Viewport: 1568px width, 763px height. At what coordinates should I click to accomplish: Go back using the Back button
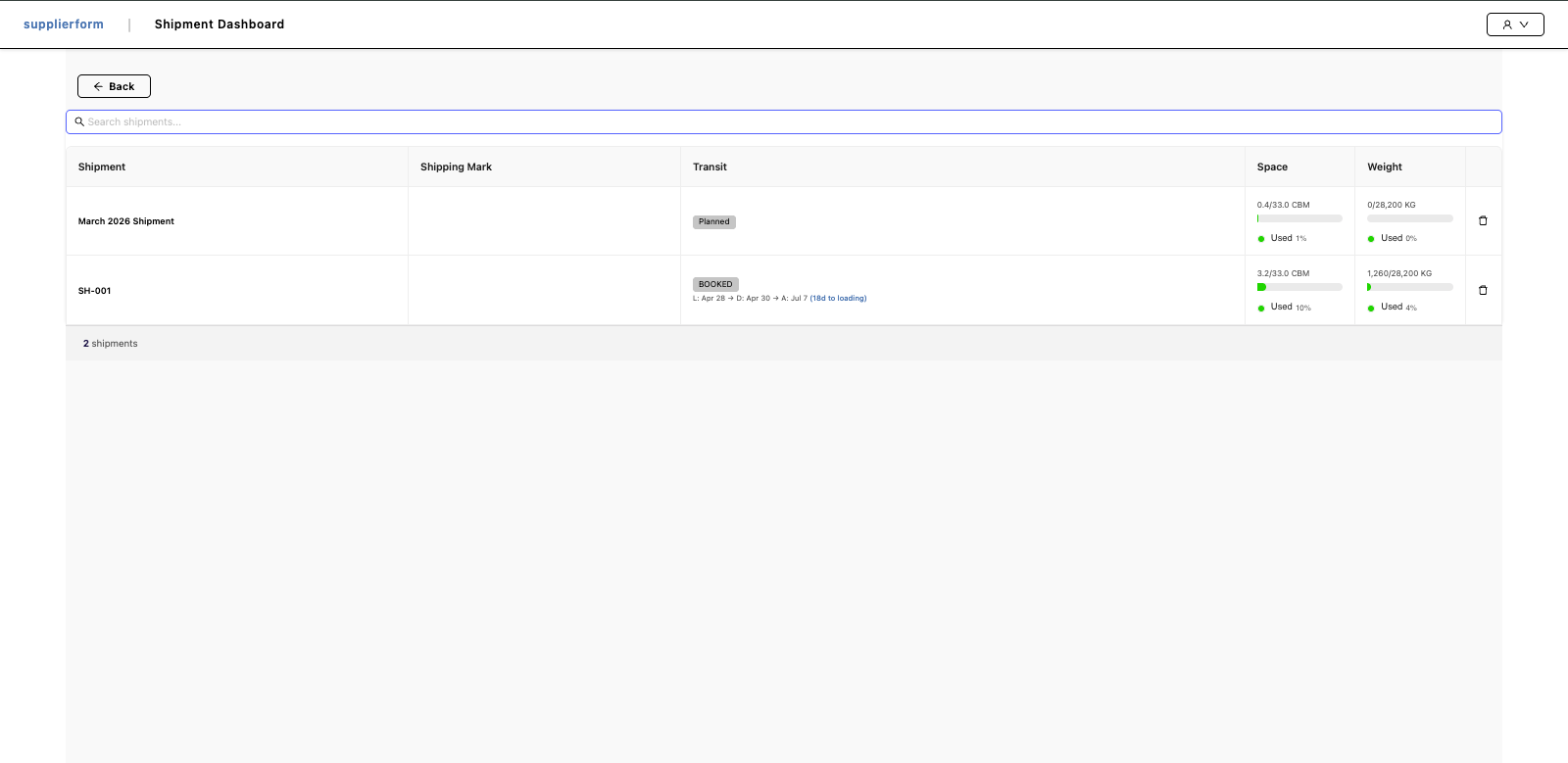pos(114,86)
